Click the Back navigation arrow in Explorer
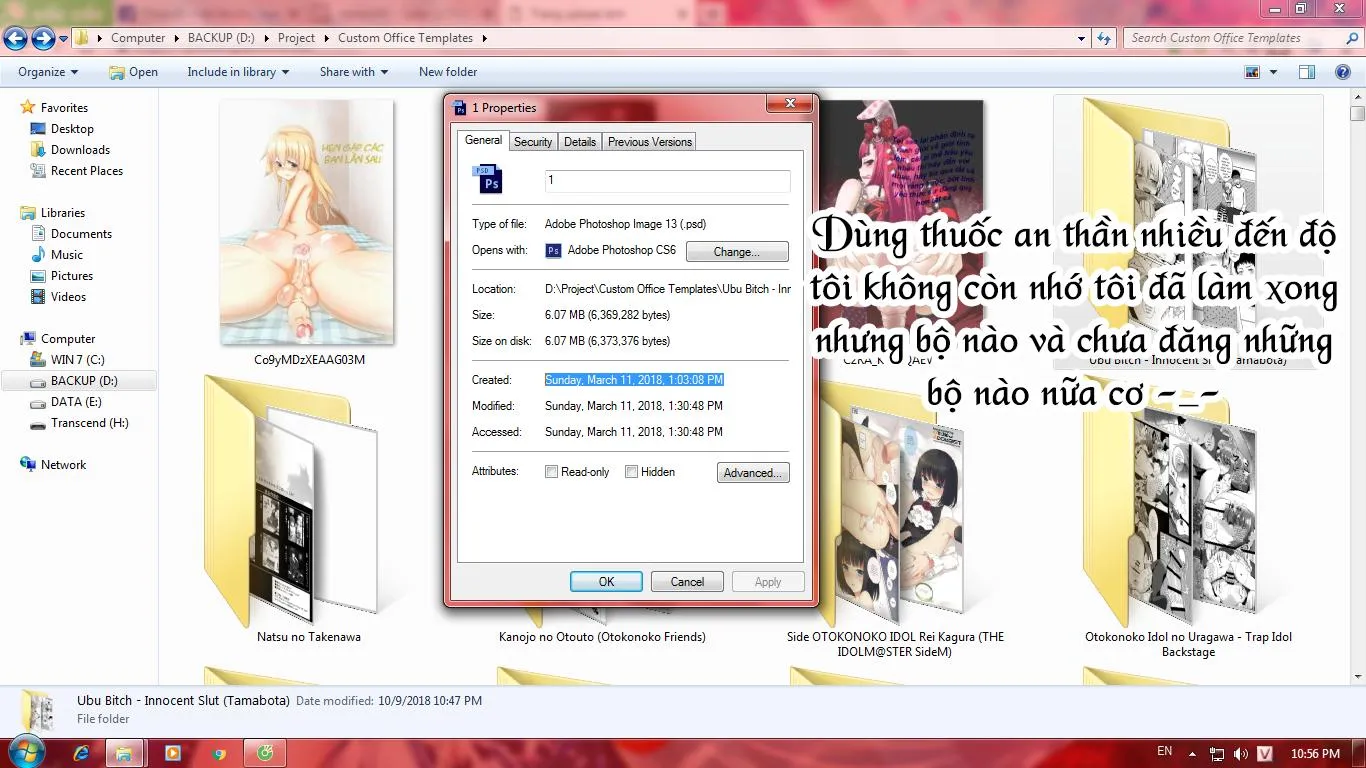Viewport: 1366px width, 768px height. point(15,39)
